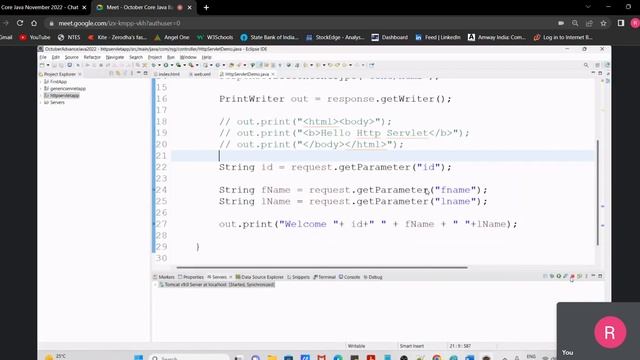Go to the browser home page
The image size is (640, 360).
34,23
